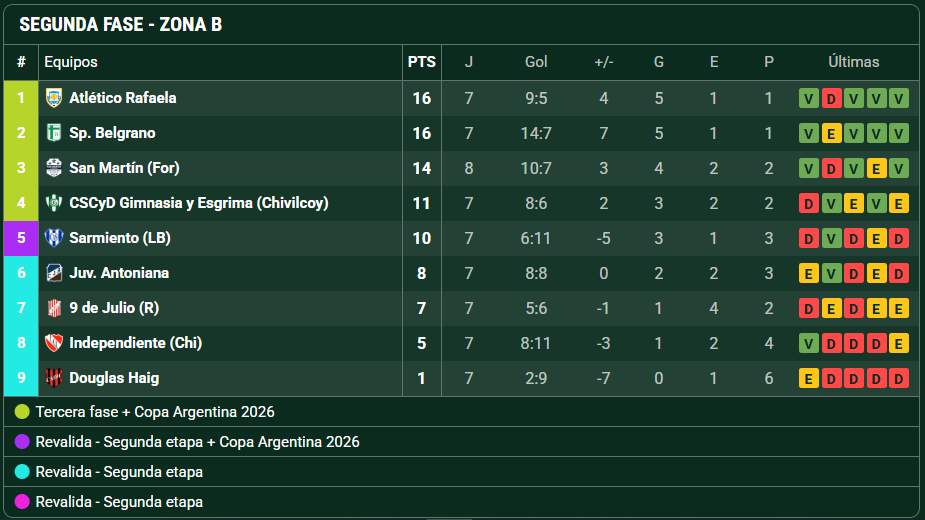Screen dimensions: 925x520
Task: Click the Douglas Haig club crest
Action: [x=54, y=378]
